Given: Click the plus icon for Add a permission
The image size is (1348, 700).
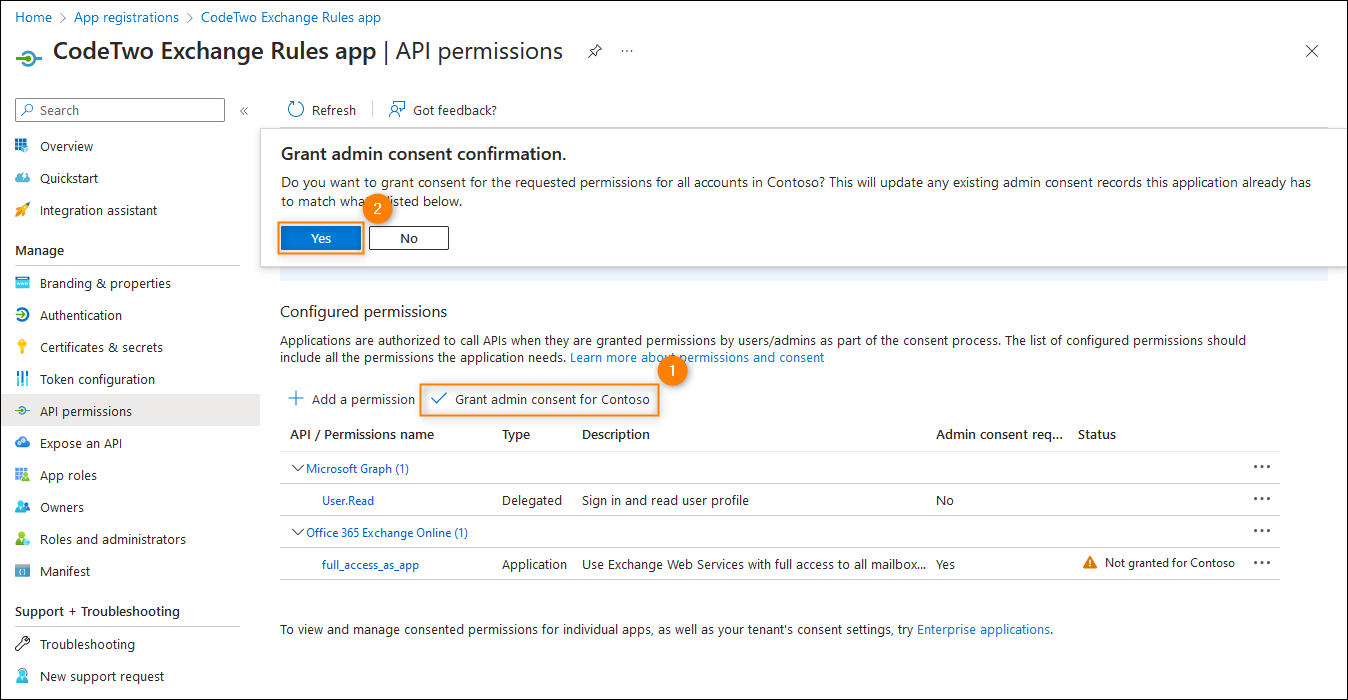Looking at the screenshot, I should [296, 399].
